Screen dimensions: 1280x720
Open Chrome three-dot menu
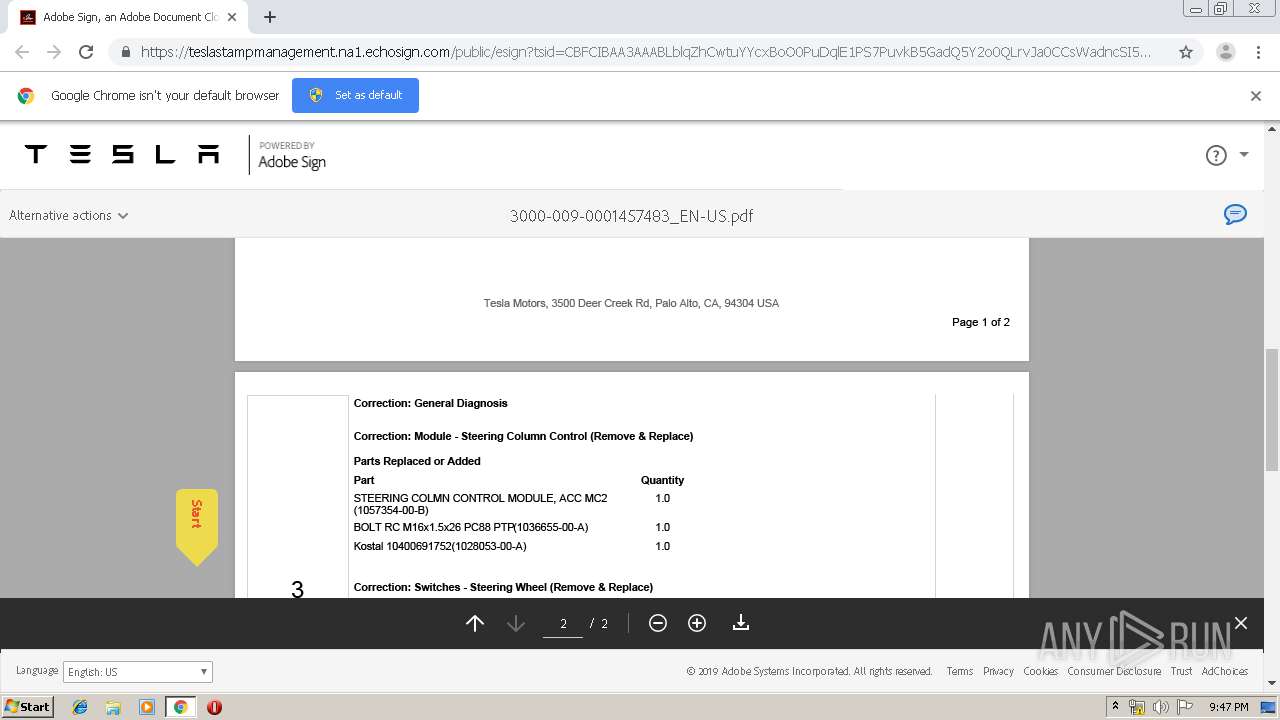point(1259,52)
